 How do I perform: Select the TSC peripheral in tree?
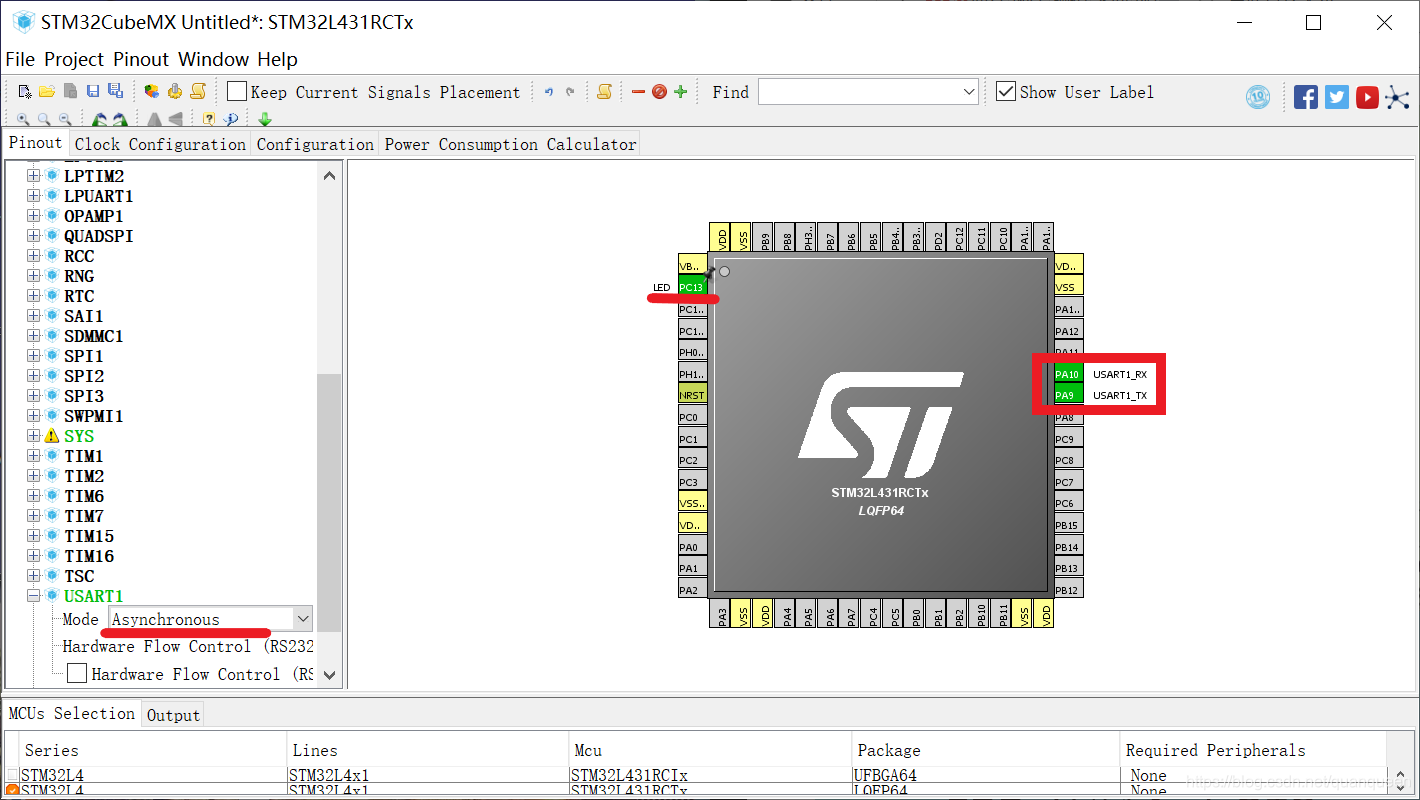(x=79, y=576)
